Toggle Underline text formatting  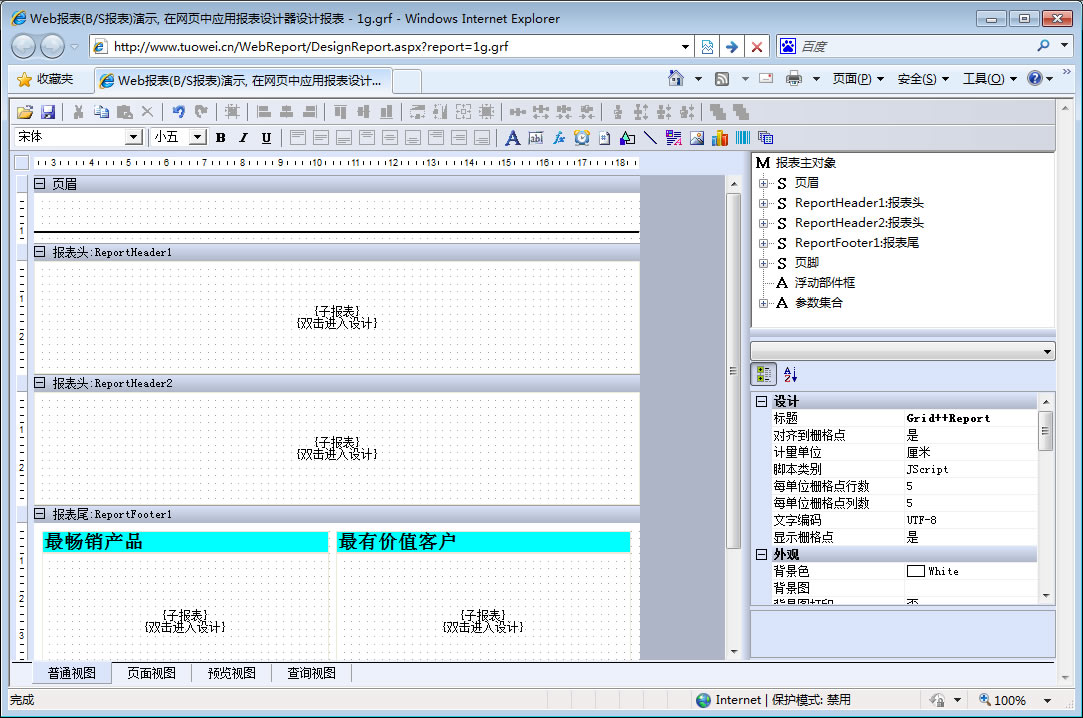coord(266,138)
